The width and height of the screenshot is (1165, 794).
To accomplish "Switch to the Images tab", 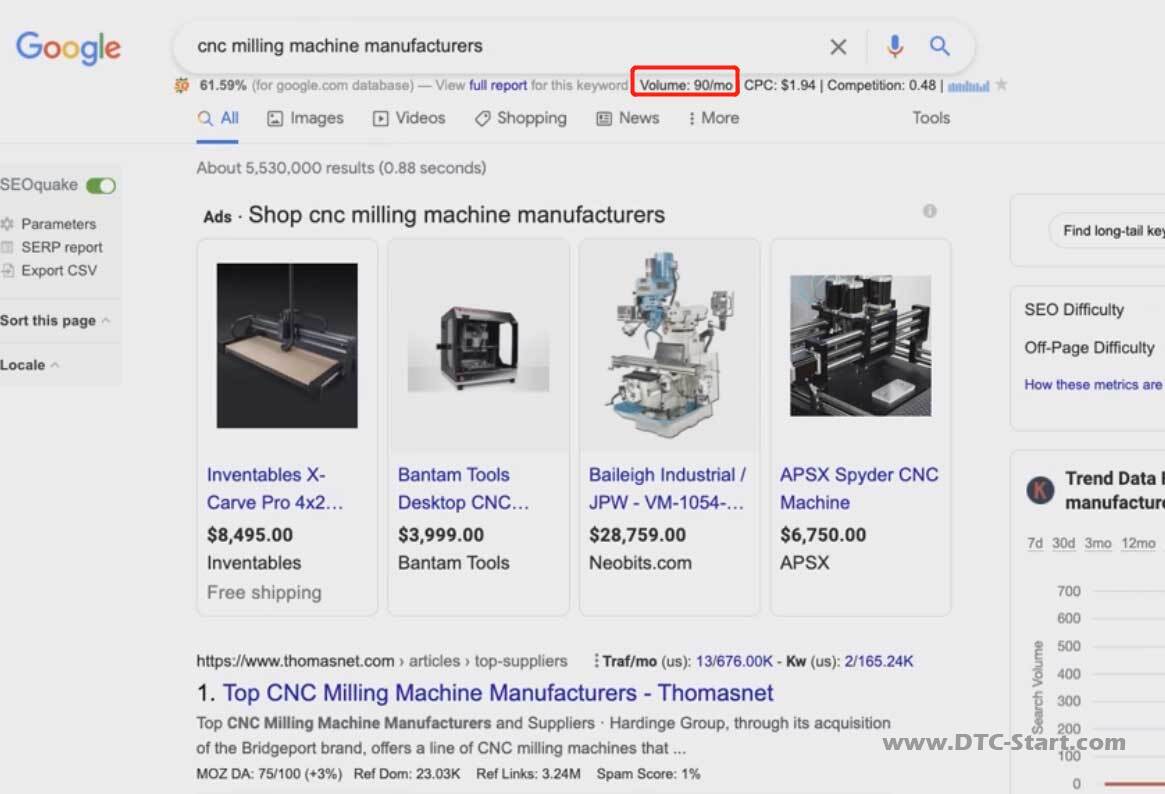I will tap(305, 118).
